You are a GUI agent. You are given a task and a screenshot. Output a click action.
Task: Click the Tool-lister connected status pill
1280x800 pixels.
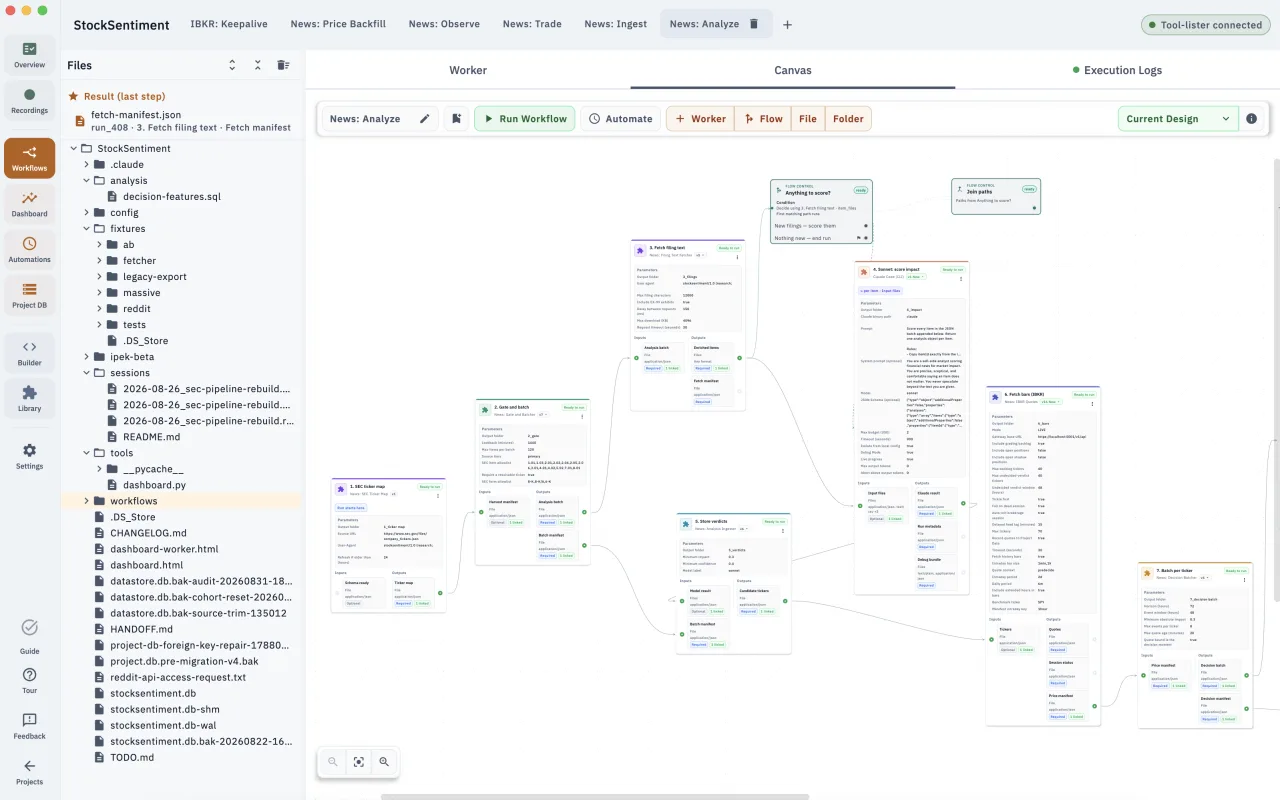[x=1205, y=25]
